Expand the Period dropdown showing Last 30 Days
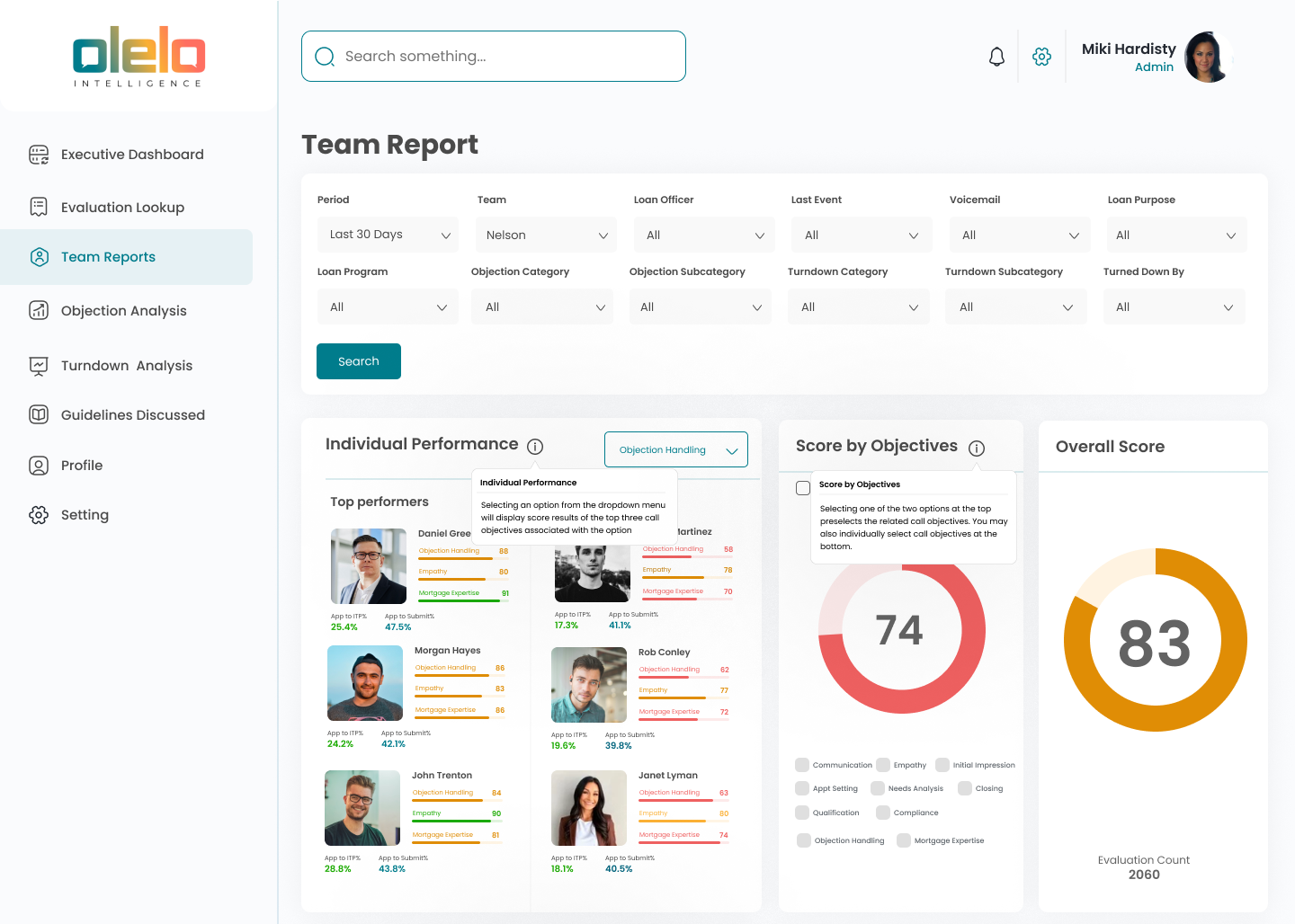 click(388, 235)
